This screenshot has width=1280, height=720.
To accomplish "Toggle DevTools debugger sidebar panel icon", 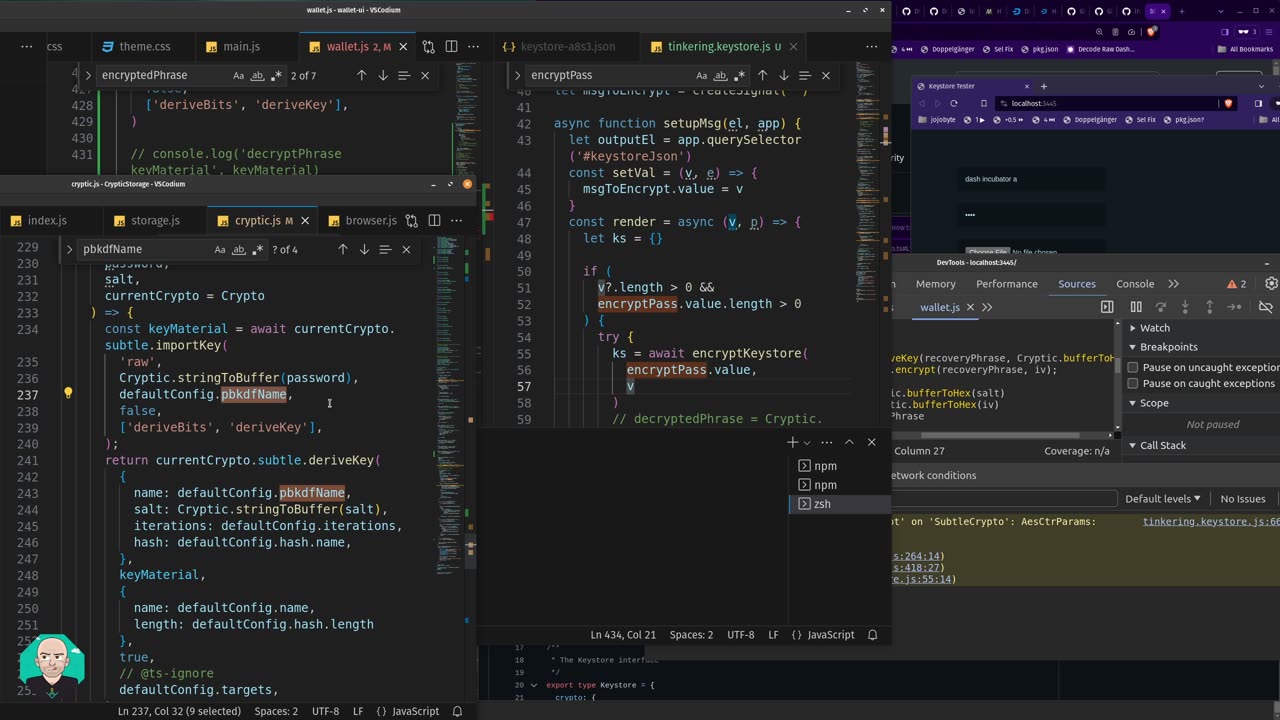I will pos(1107,307).
